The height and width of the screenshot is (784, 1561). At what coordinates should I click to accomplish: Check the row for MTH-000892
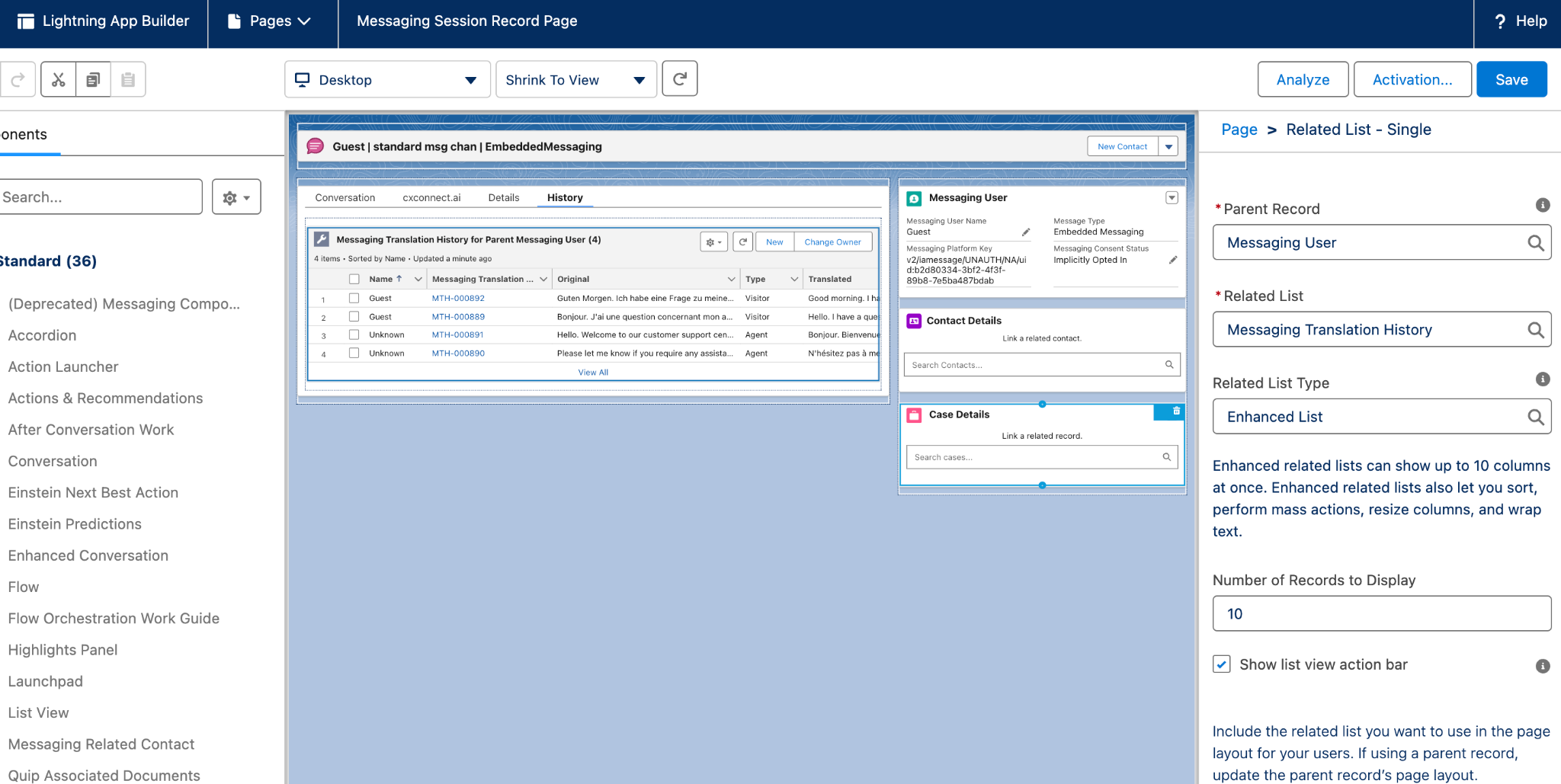[354, 298]
